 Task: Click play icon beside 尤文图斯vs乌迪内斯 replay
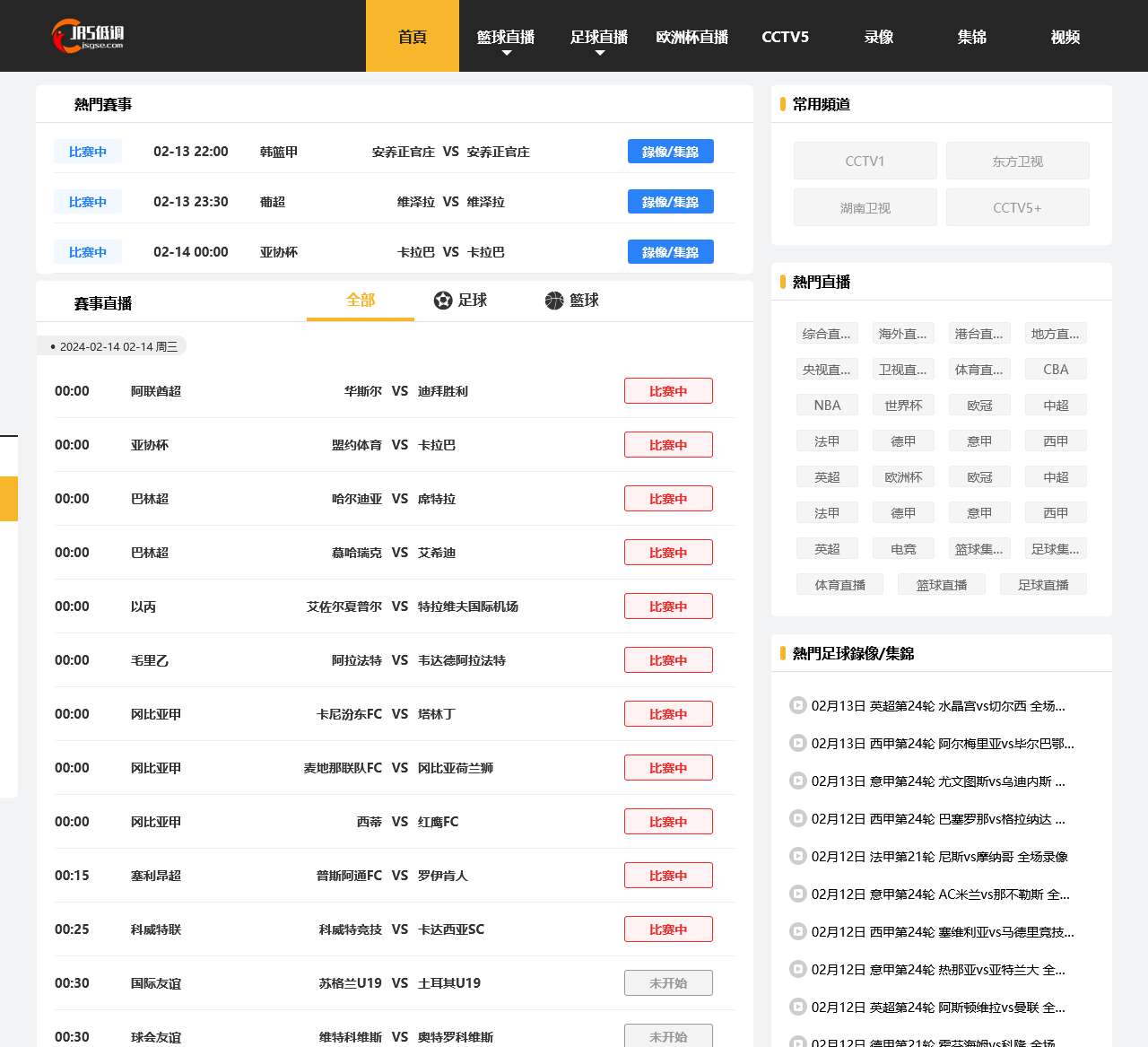pyautogui.click(x=797, y=781)
